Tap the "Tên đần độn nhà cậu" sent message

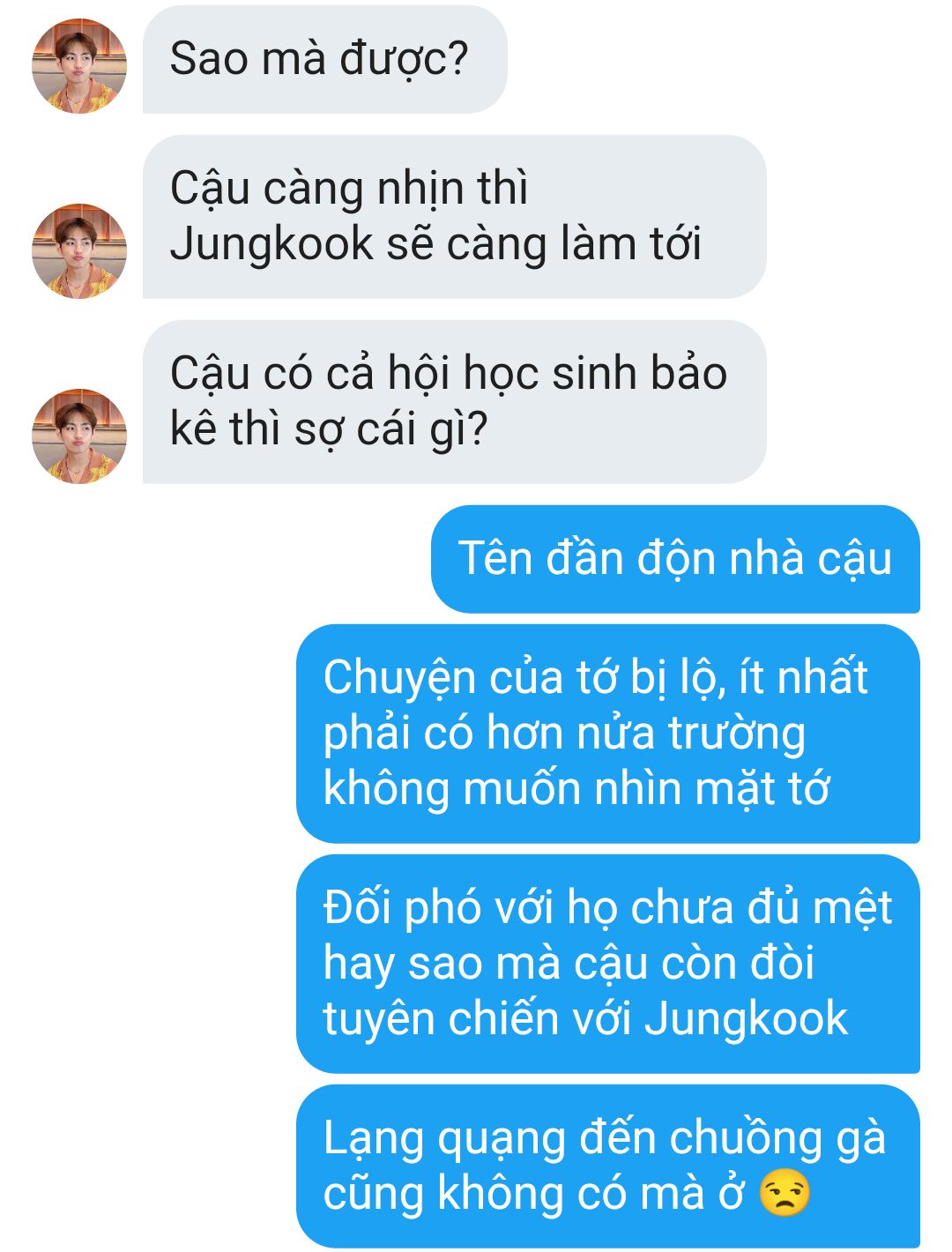[x=675, y=559]
